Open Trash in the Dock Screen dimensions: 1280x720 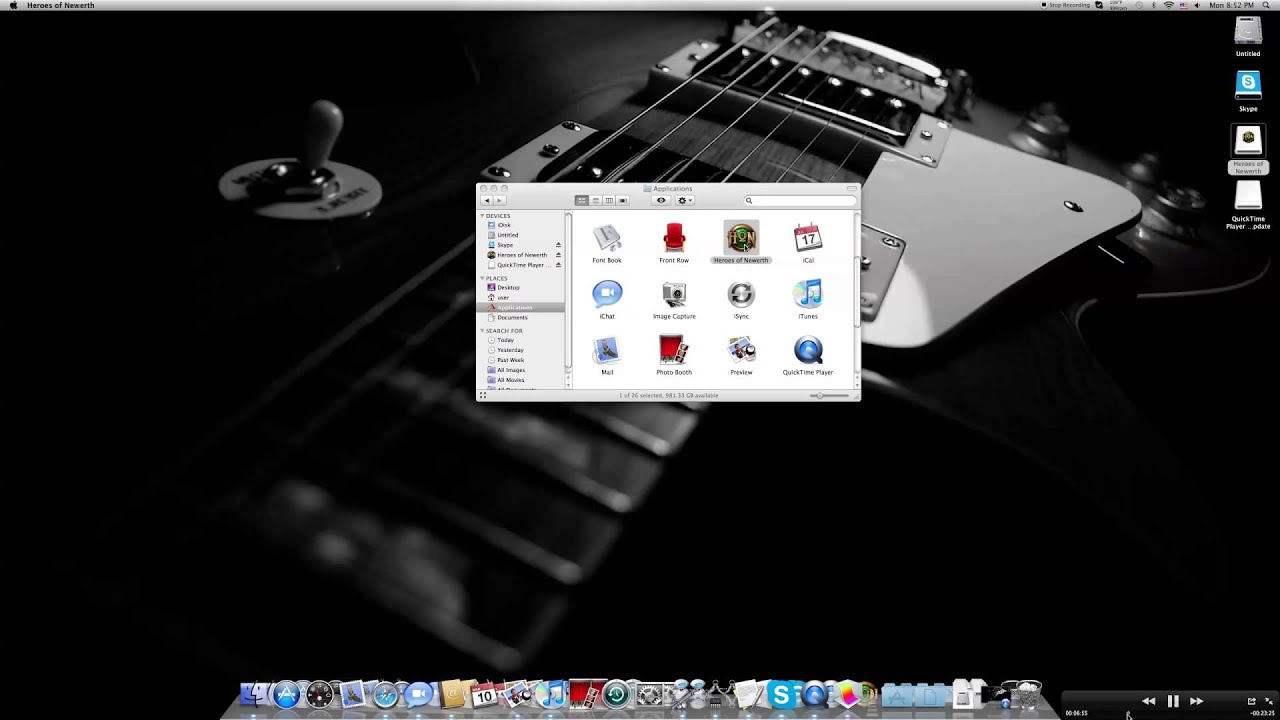coord(1027,694)
